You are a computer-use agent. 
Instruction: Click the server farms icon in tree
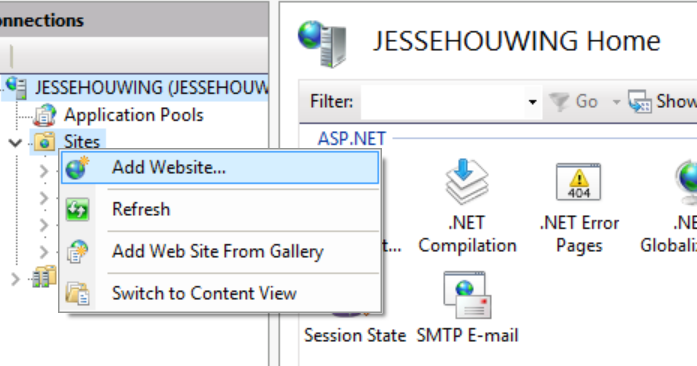coord(45,277)
